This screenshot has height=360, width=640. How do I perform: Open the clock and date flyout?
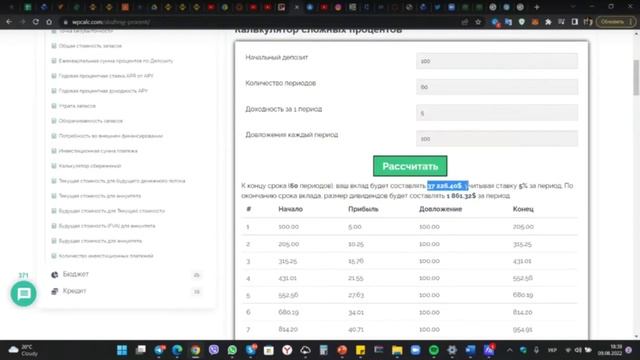610,350
